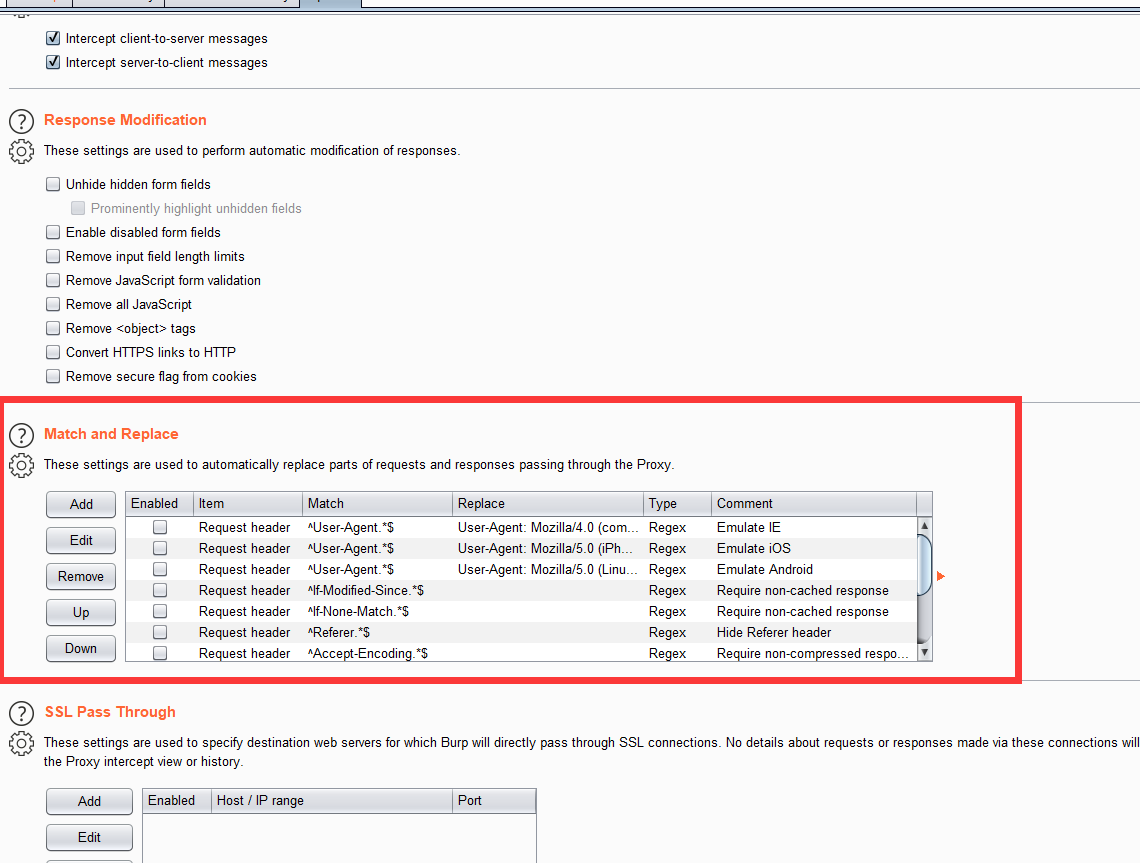Click the Match and Replace help icon
1140x863 pixels.
[x=21, y=436]
